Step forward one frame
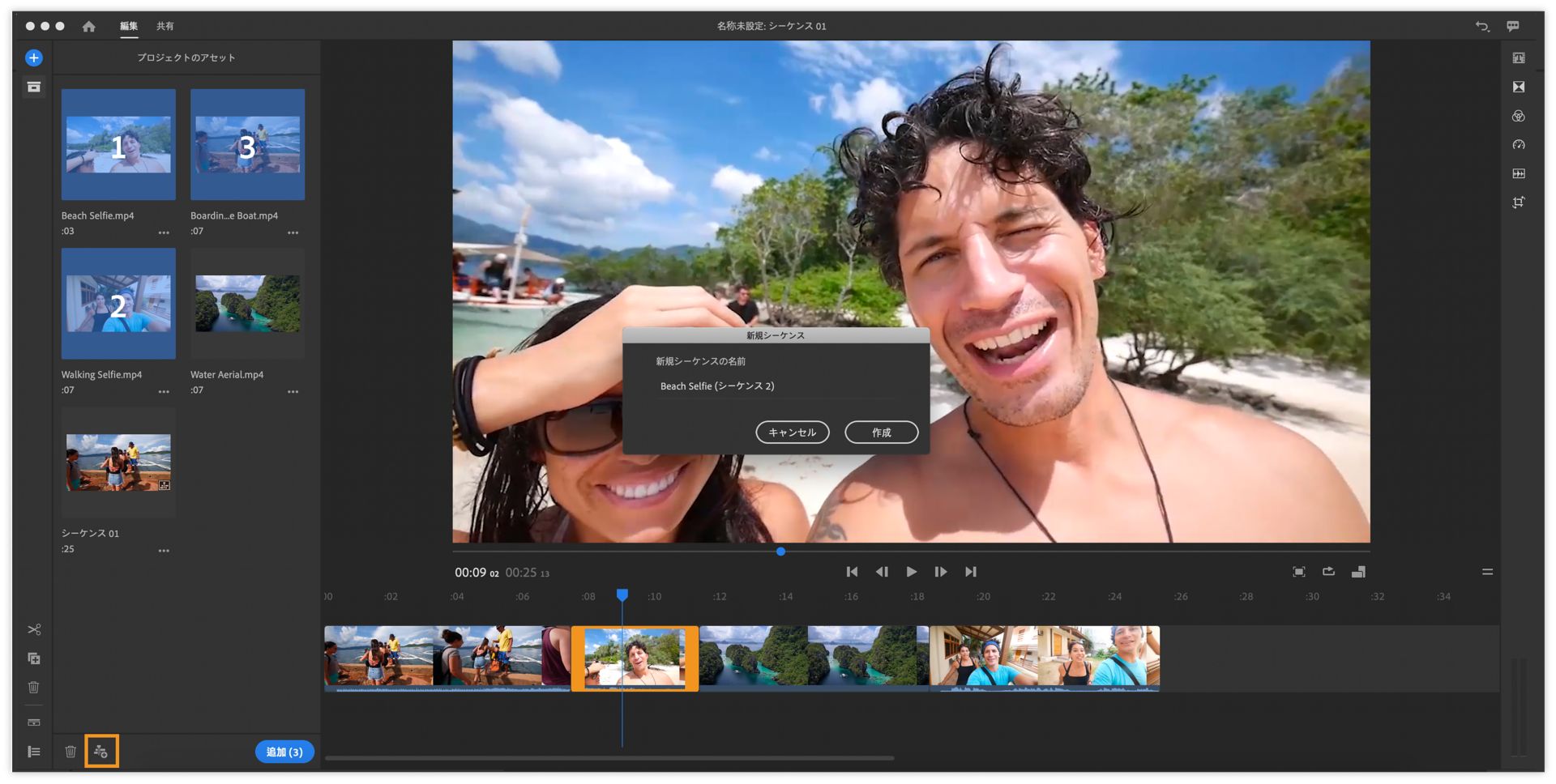1556x784 pixels. click(941, 572)
